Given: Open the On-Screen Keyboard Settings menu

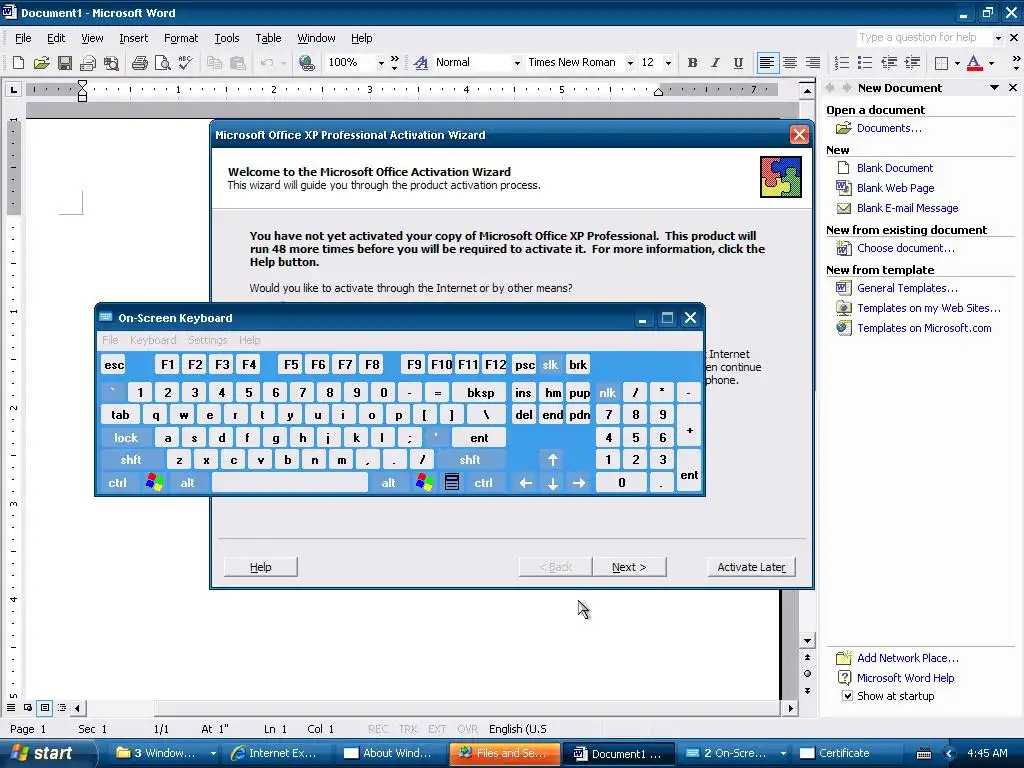Looking at the screenshot, I should click(x=208, y=340).
